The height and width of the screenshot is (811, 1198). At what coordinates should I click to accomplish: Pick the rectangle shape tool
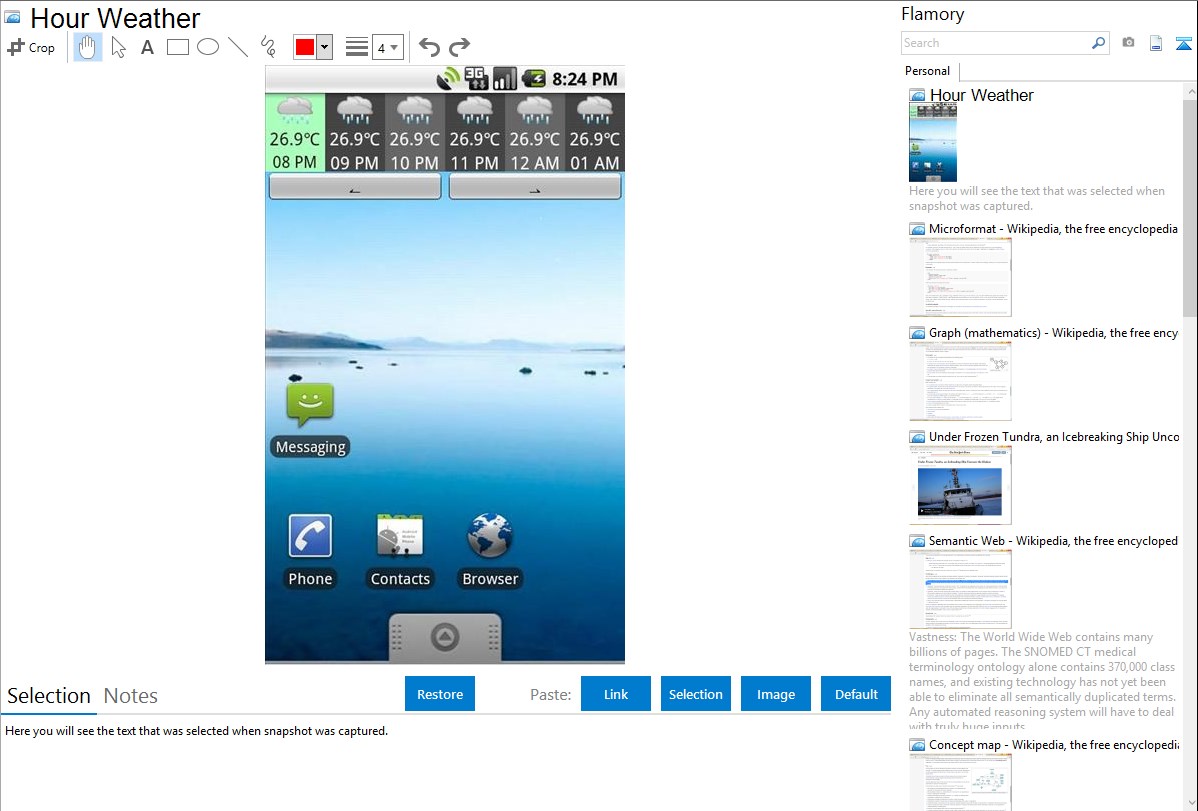point(177,47)
